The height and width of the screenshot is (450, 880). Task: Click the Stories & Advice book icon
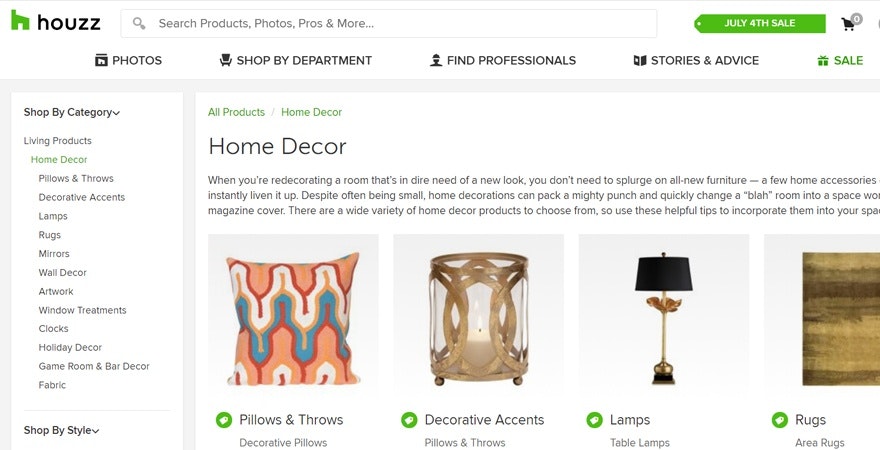point(640,61)
